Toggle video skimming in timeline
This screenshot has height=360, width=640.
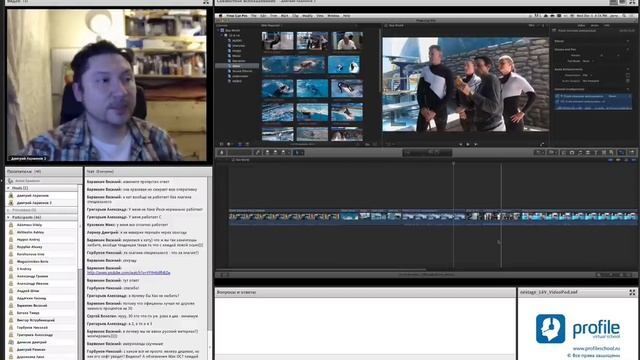pos(611,160)
